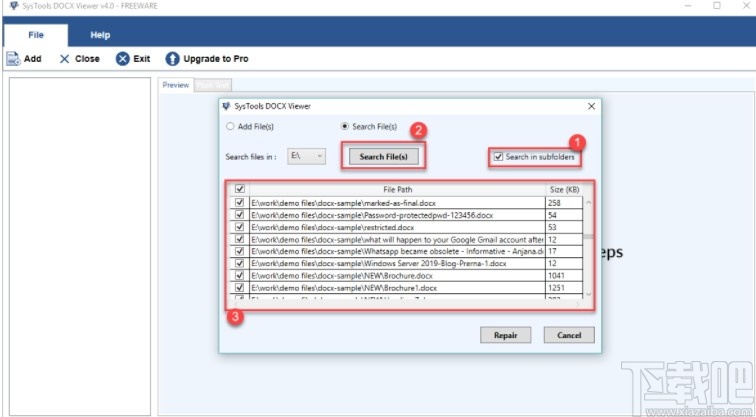The image size is (756, 417).
Task: Select the NEW\Brochure.docx file path
Action: [342, 275]
